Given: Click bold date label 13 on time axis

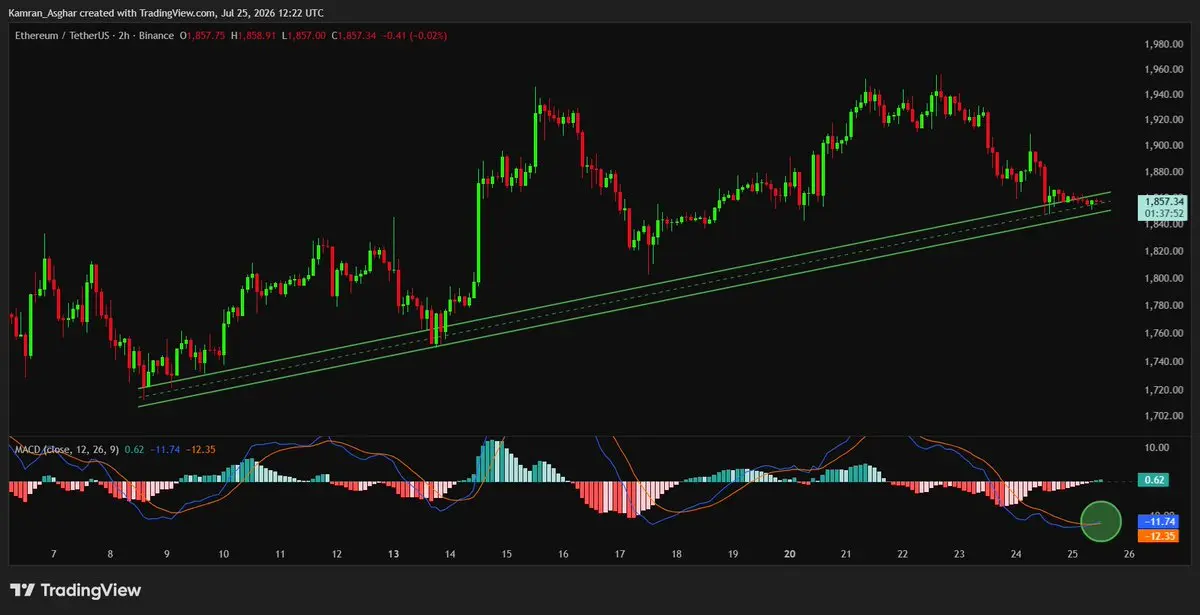Looking at the screenshot, I should [x=394, y=554].
